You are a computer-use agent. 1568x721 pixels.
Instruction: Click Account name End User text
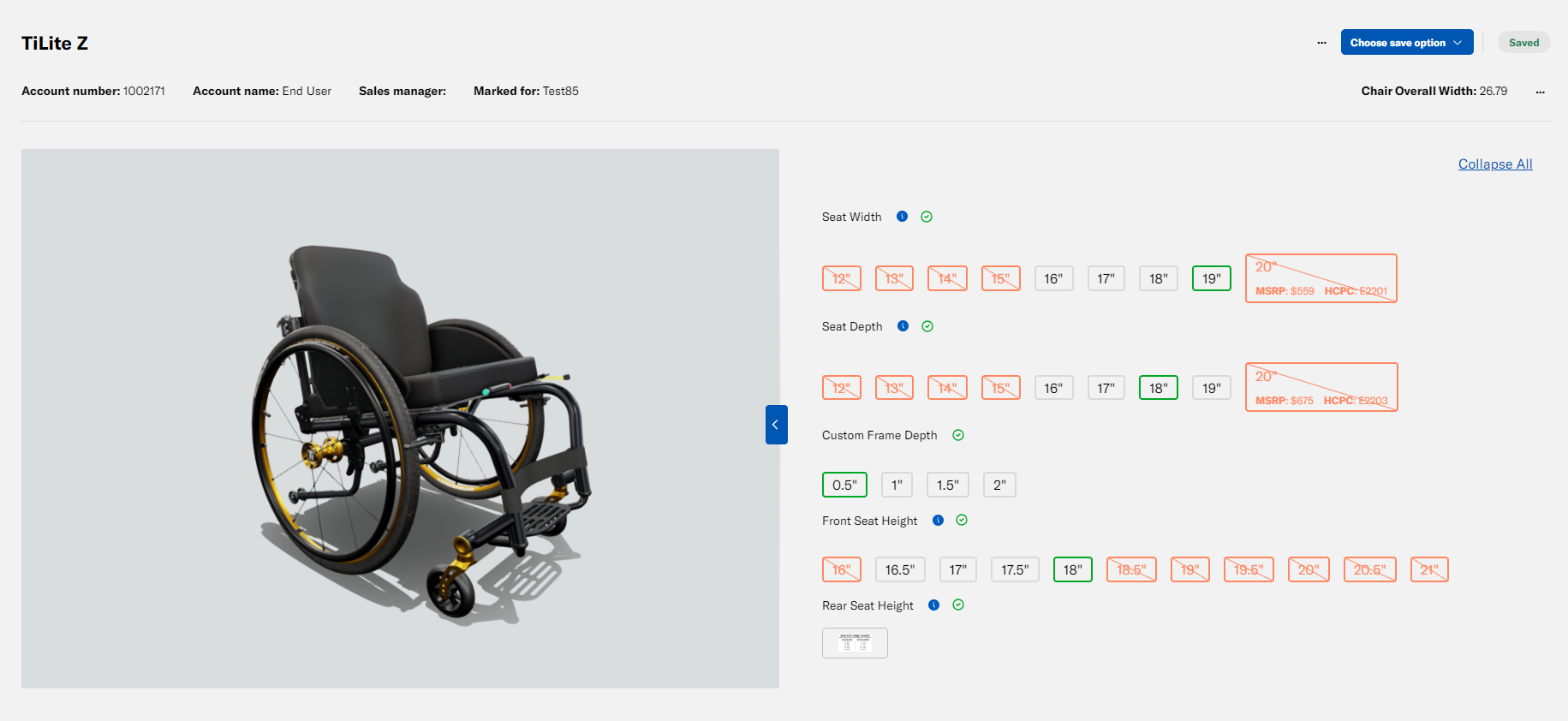tap(262, 91)
